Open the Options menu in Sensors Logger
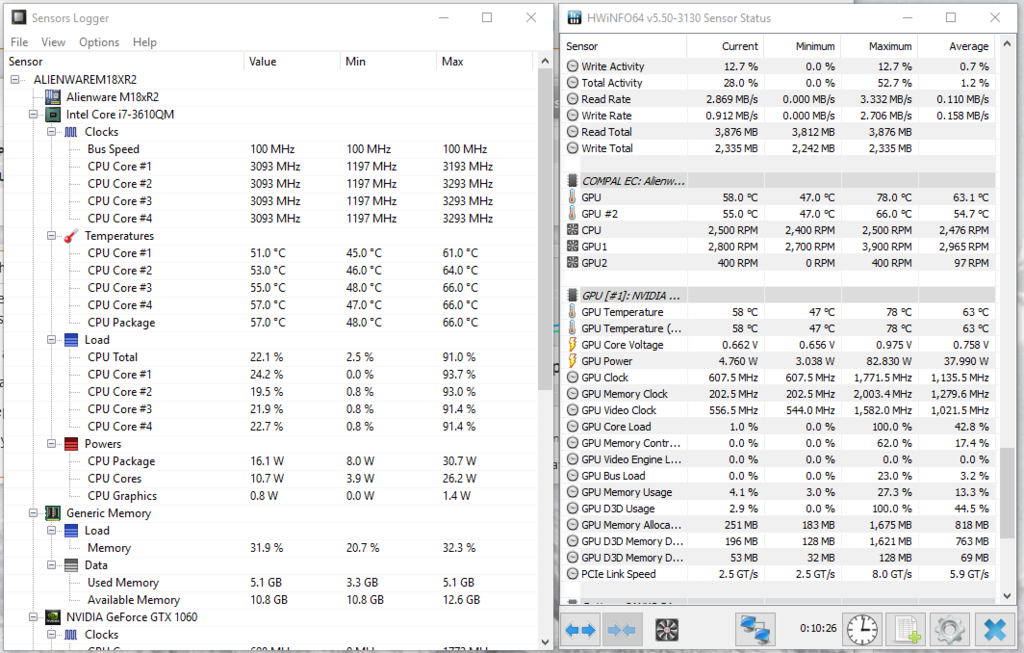 point(99,42)
